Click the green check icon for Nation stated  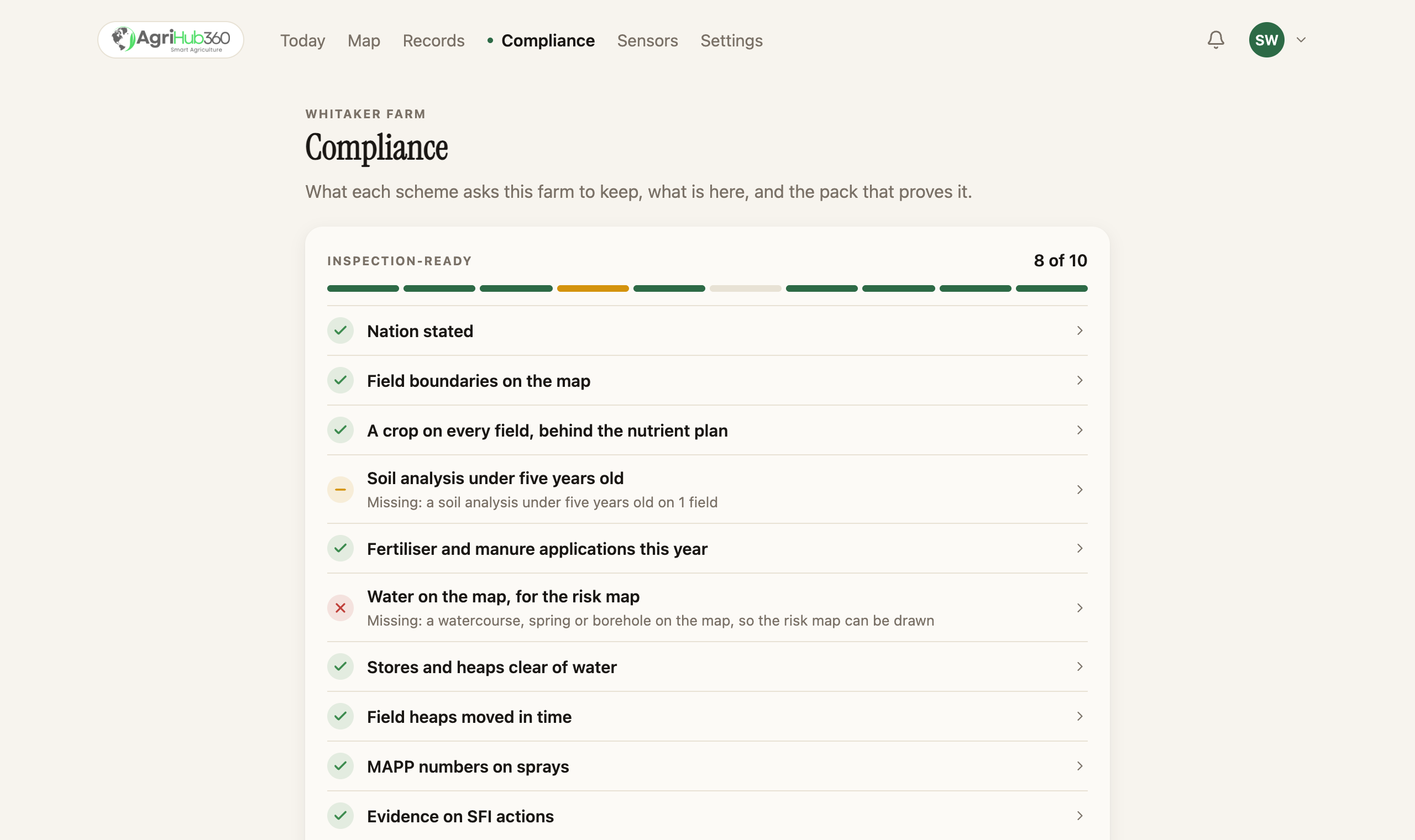click(340, 330)
